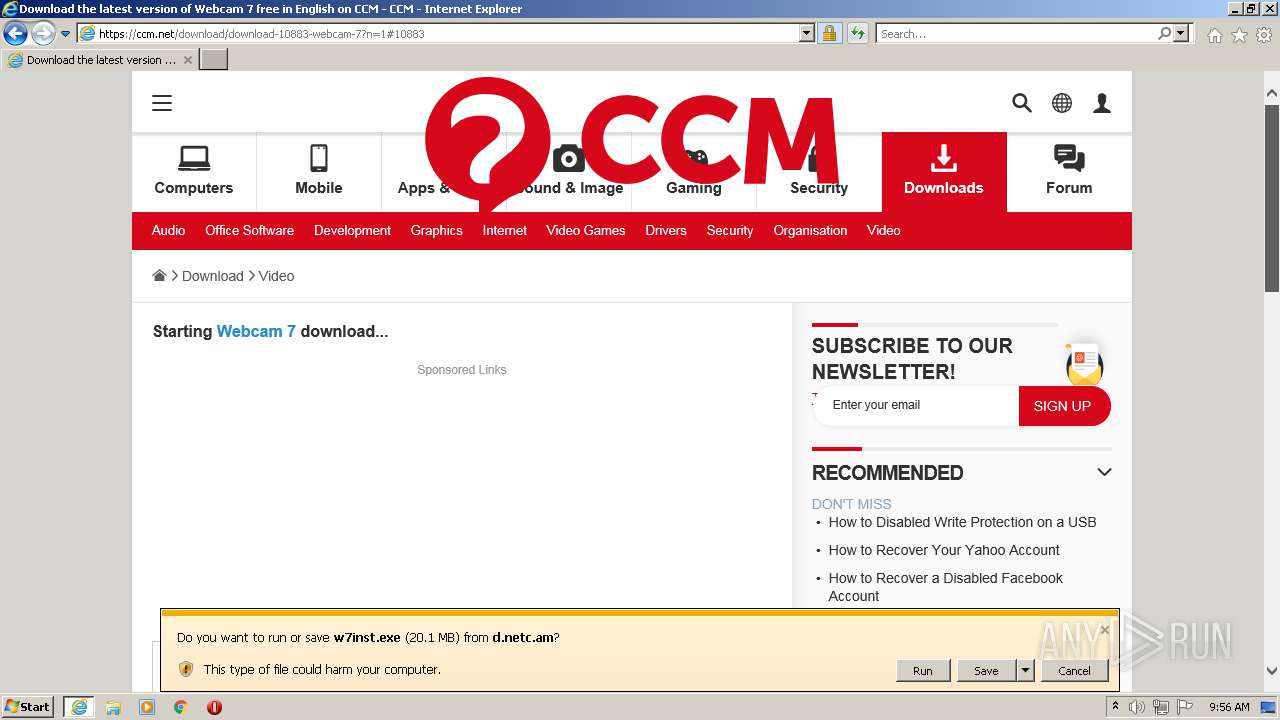This screenshot has width=1280, height=720.
Task: Close the download notification bar
Action: [1104, 629]
